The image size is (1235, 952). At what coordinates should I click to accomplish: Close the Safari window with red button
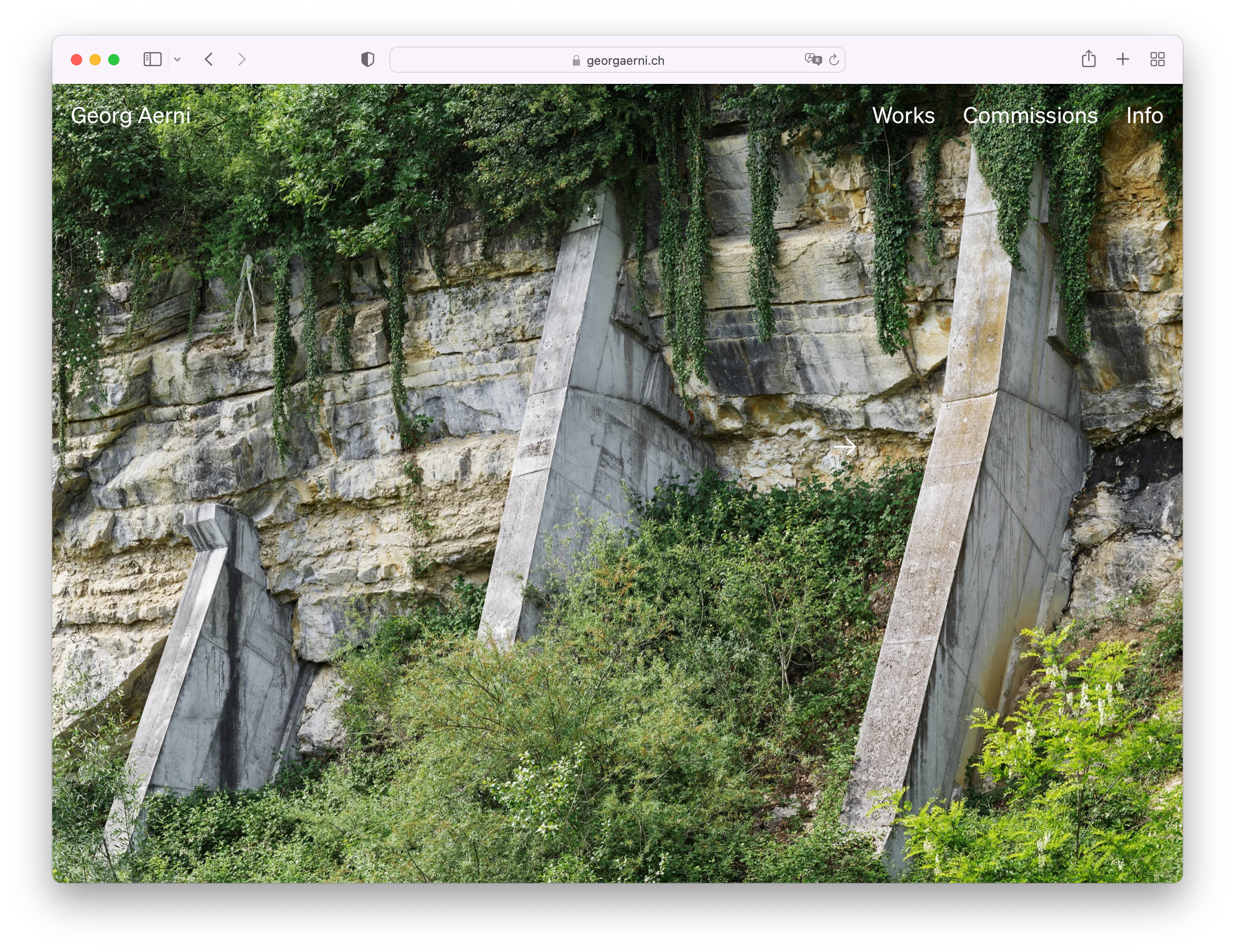(76, 59)
